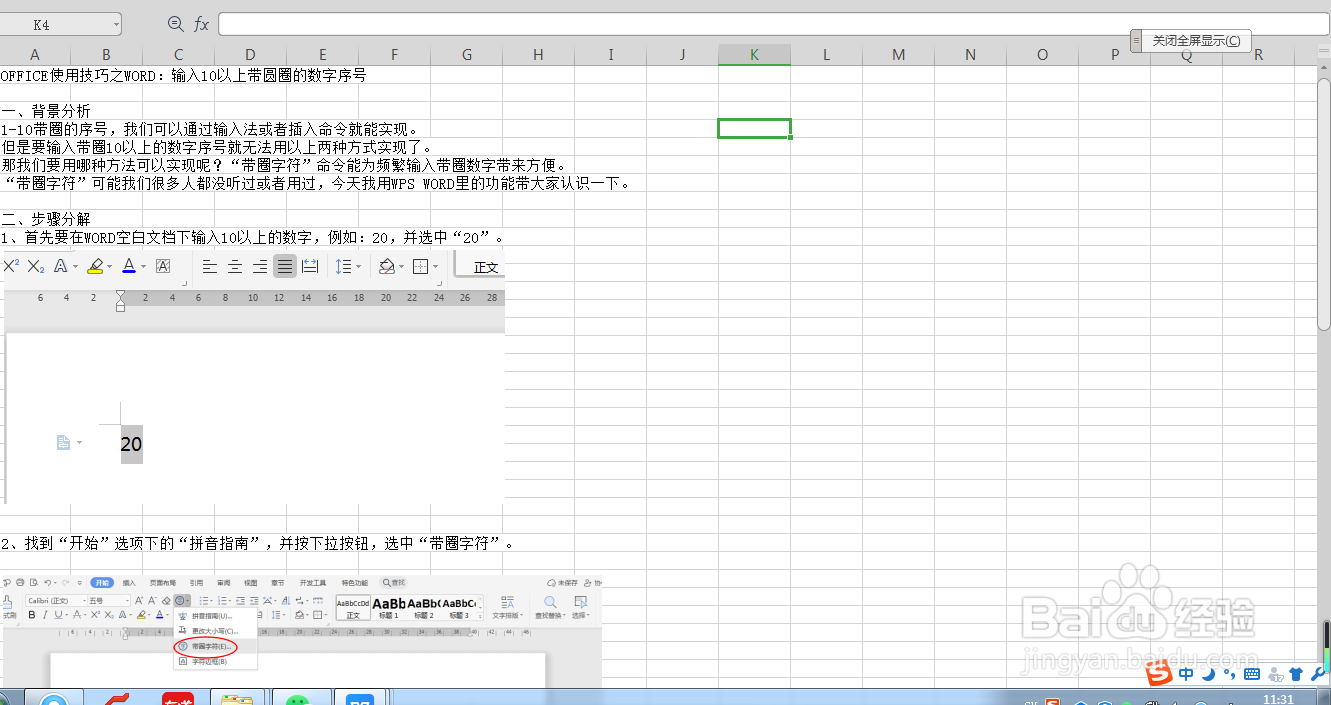
Task: Click the line starting '但是要输入带圈10以上'
Action: (217, 147)
